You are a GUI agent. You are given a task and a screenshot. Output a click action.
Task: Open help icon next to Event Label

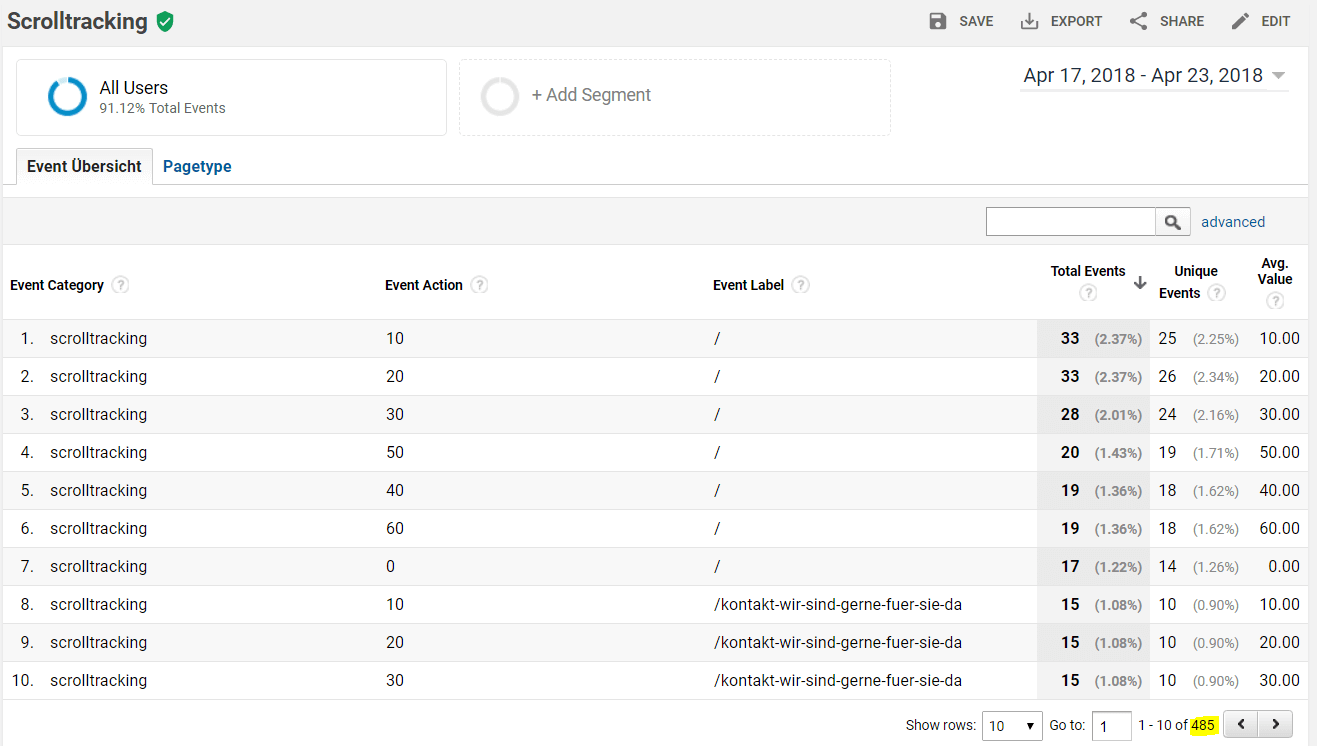tap(801, 285)
